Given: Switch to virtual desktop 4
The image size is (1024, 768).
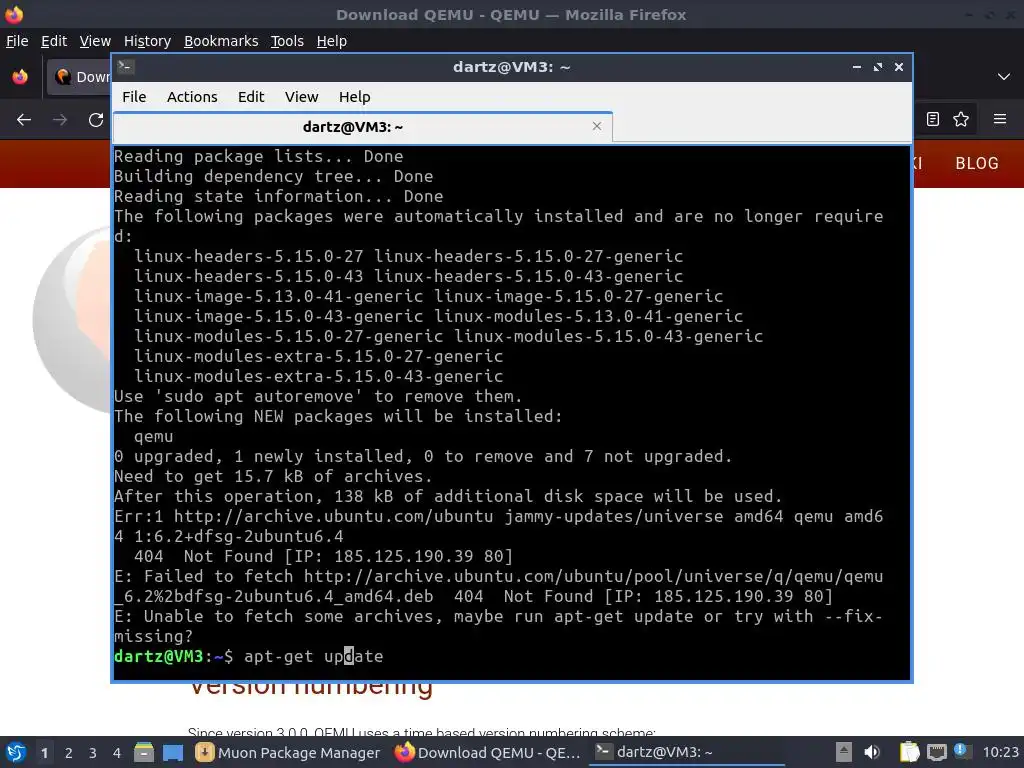Looking at the screenshot, I should 117,753.
